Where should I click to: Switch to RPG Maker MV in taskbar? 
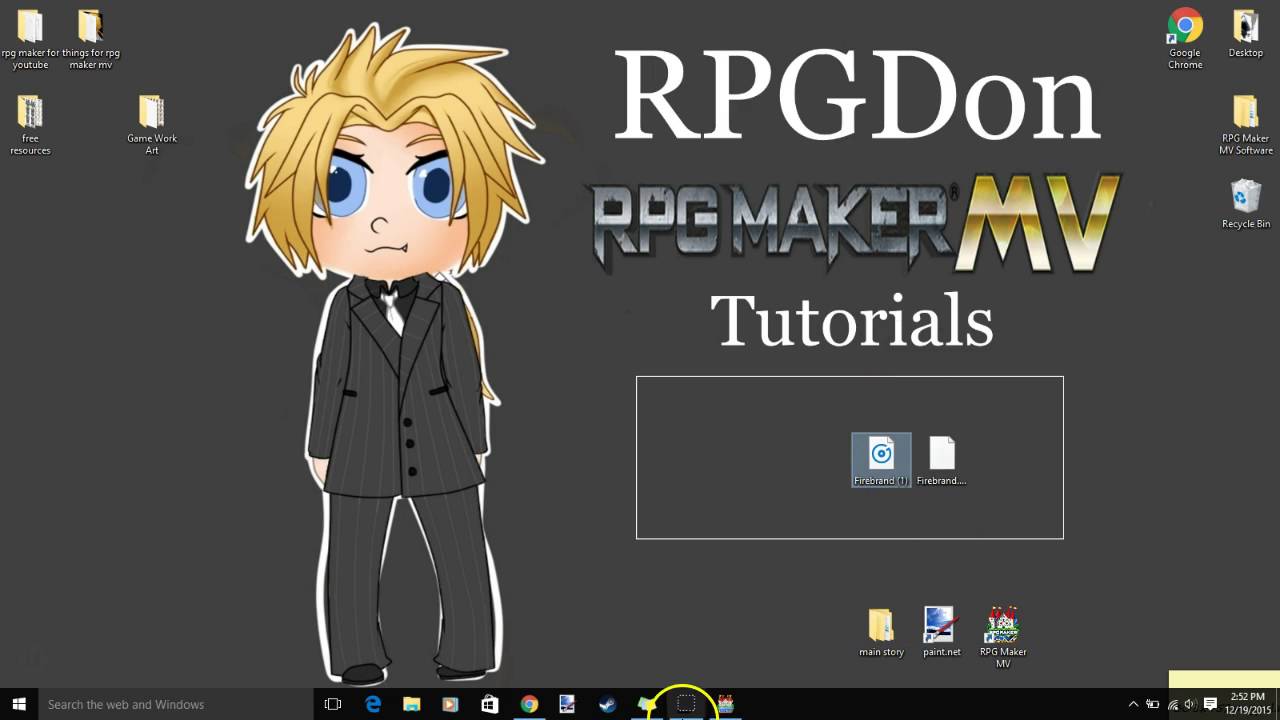point(725,704)
